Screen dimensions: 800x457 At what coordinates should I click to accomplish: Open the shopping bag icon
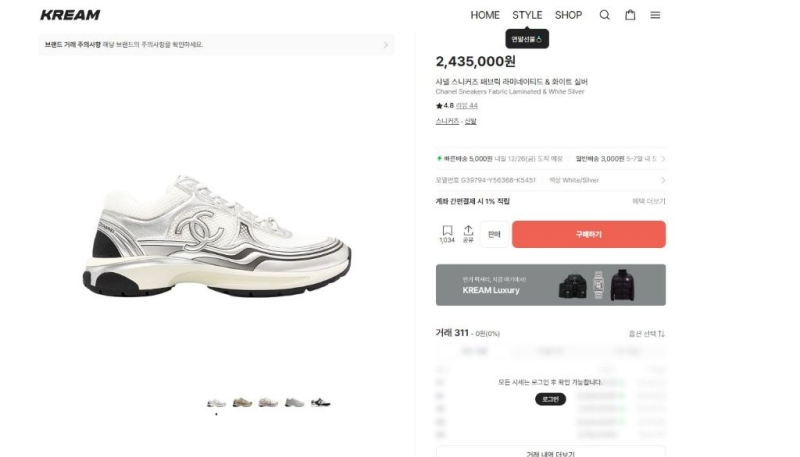(x=630, y=15)
